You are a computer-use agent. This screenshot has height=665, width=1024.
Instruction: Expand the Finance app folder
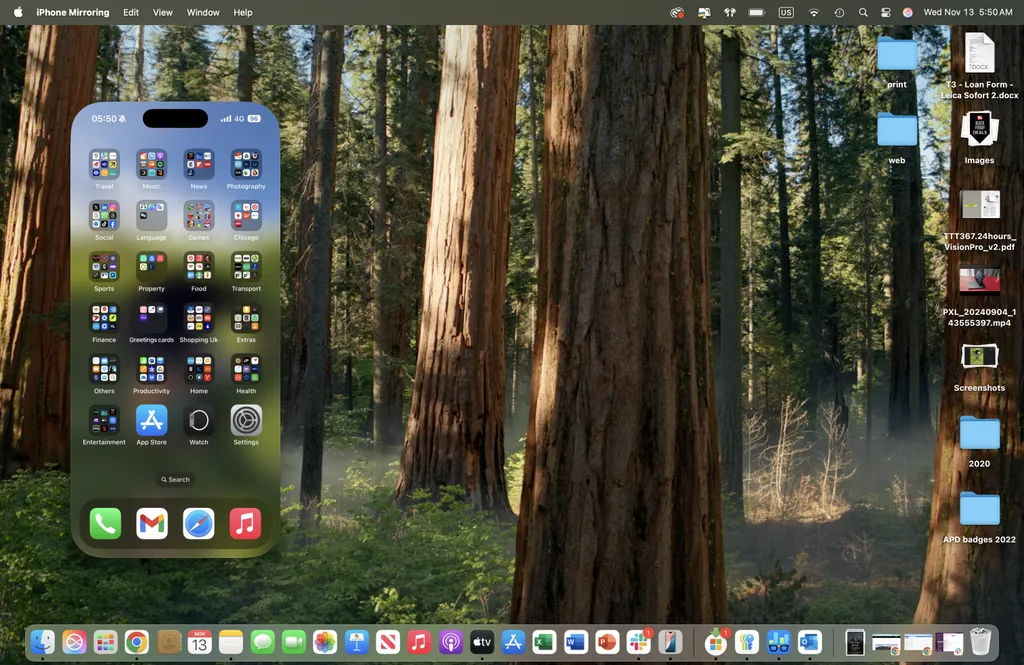pyautogui.click(x=104, y=318)
